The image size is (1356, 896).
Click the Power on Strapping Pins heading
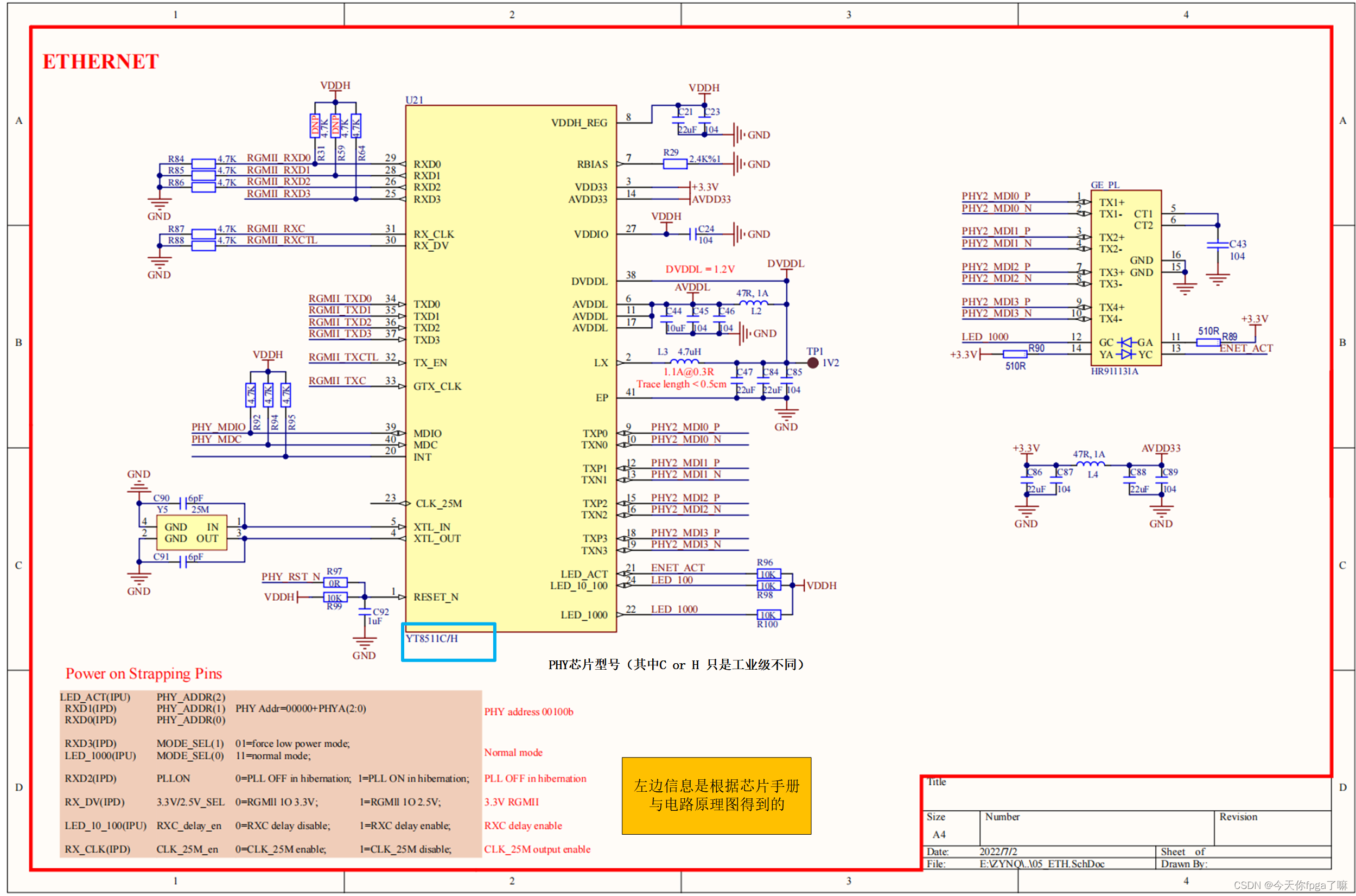[143, 673]
